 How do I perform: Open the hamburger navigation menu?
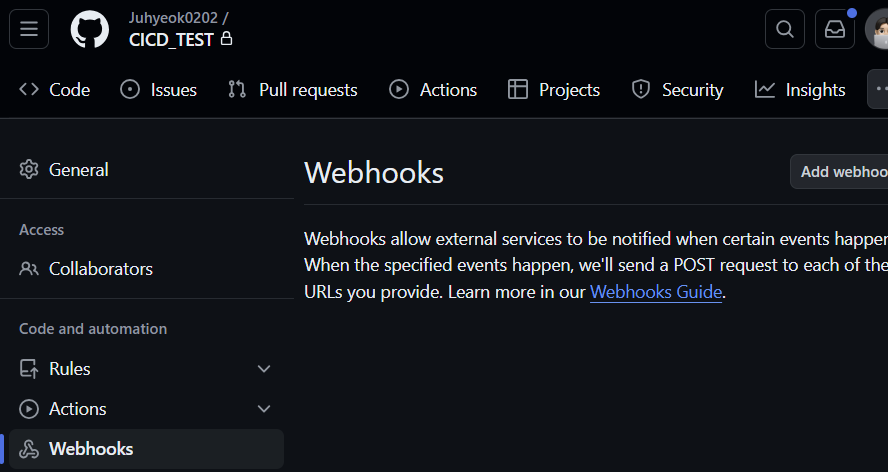point(29,29)
